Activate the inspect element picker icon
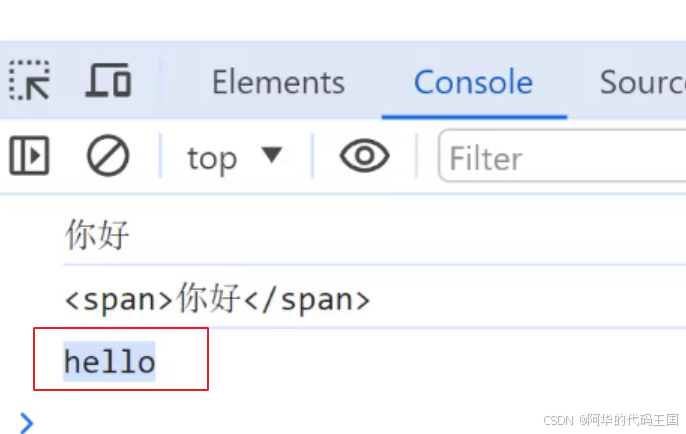 tap(29, 80)
